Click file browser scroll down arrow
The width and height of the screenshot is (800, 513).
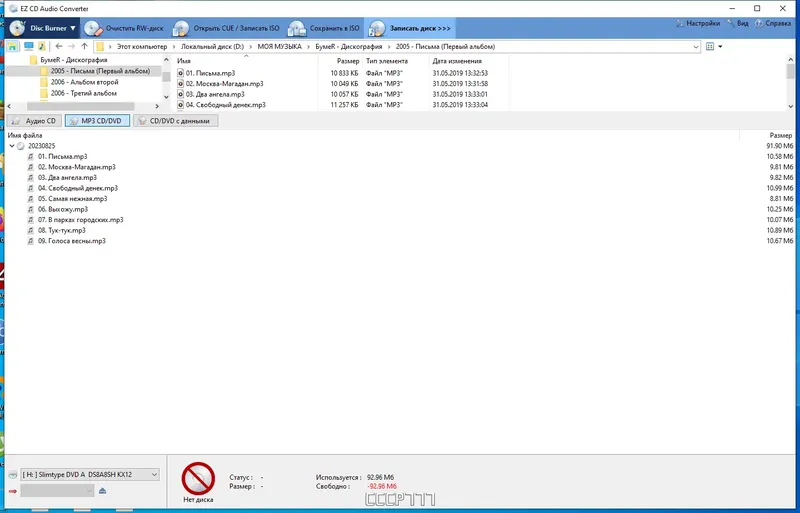pos(791,106)
